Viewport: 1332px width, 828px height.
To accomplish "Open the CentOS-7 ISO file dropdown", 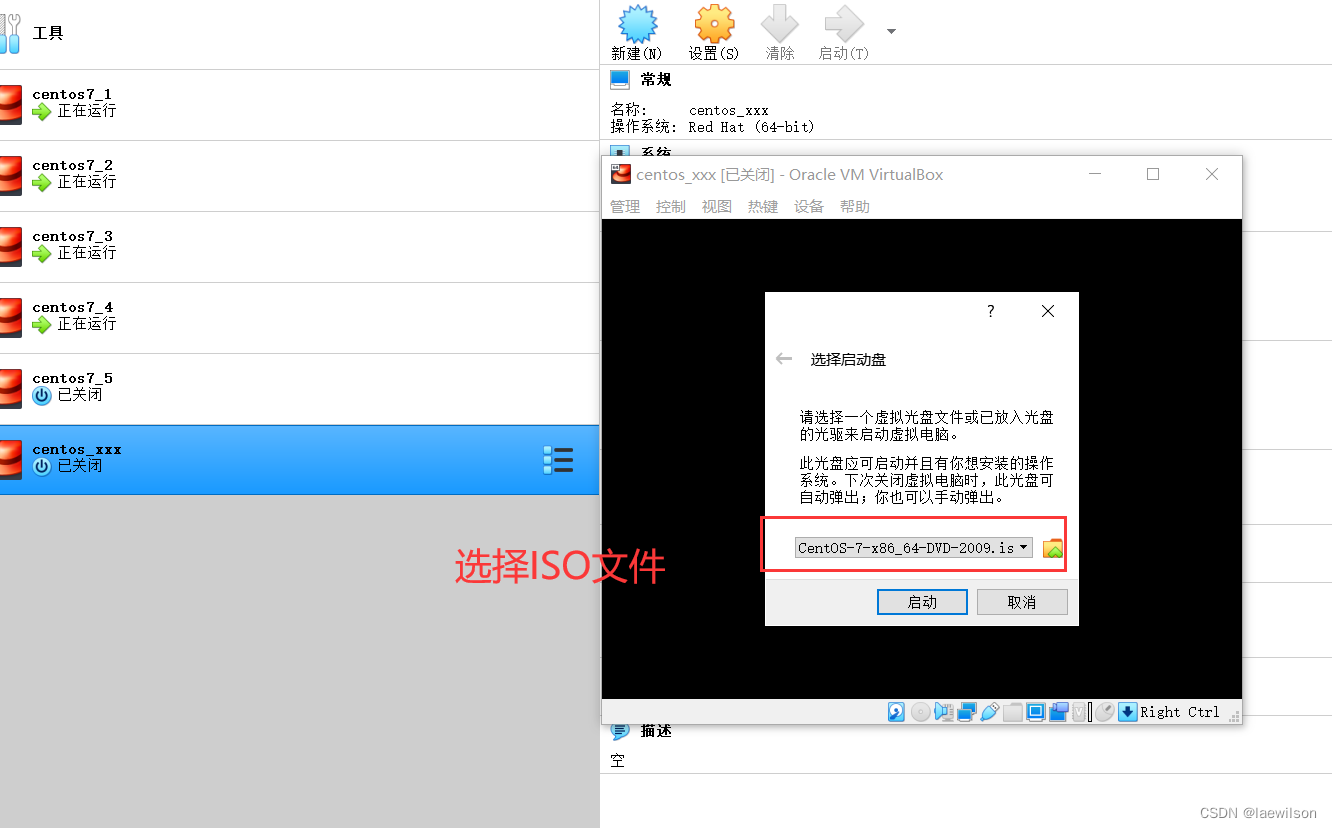I will pos(914,548).
